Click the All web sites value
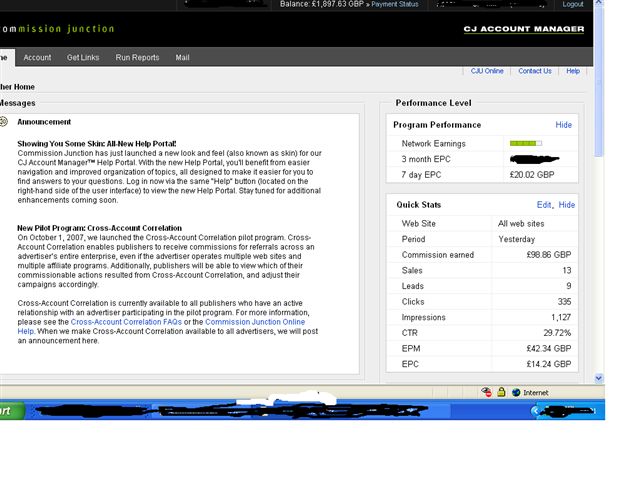The image size is (640, 480). pos(521,224)
